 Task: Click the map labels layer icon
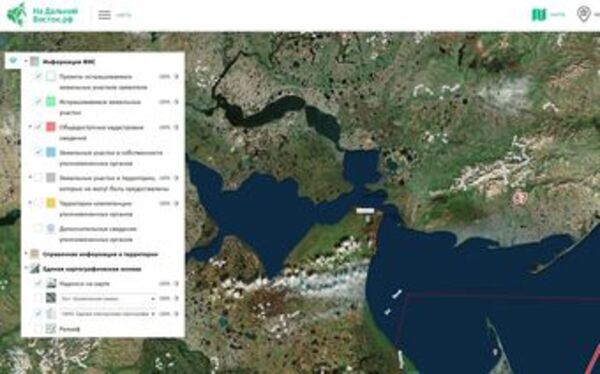tap(51, 284)
